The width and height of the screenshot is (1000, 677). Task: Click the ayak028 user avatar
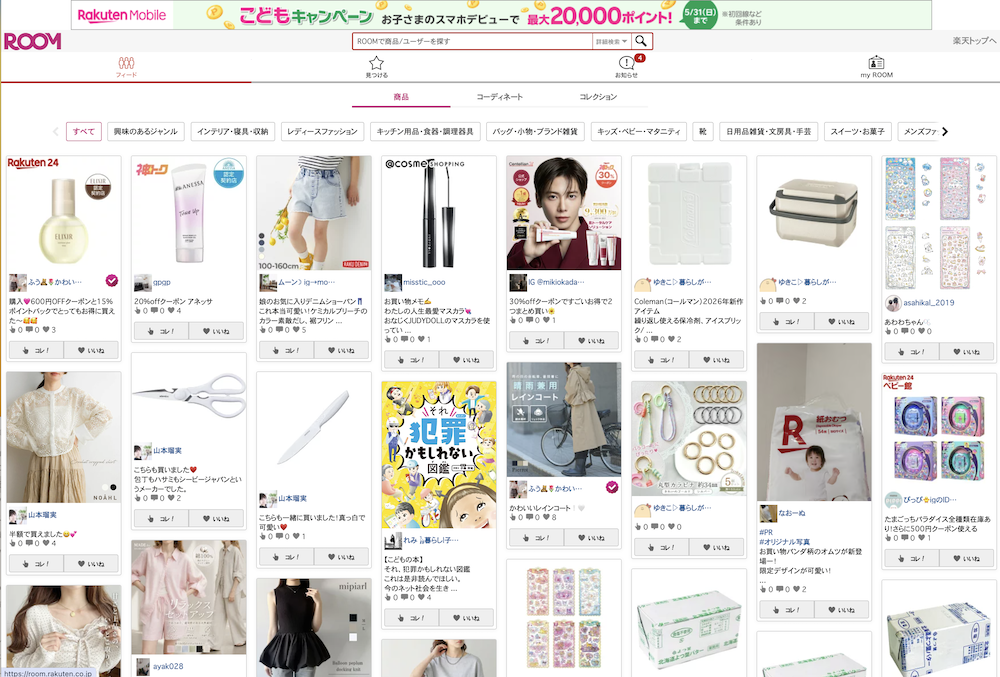click(x=143, y=667)
